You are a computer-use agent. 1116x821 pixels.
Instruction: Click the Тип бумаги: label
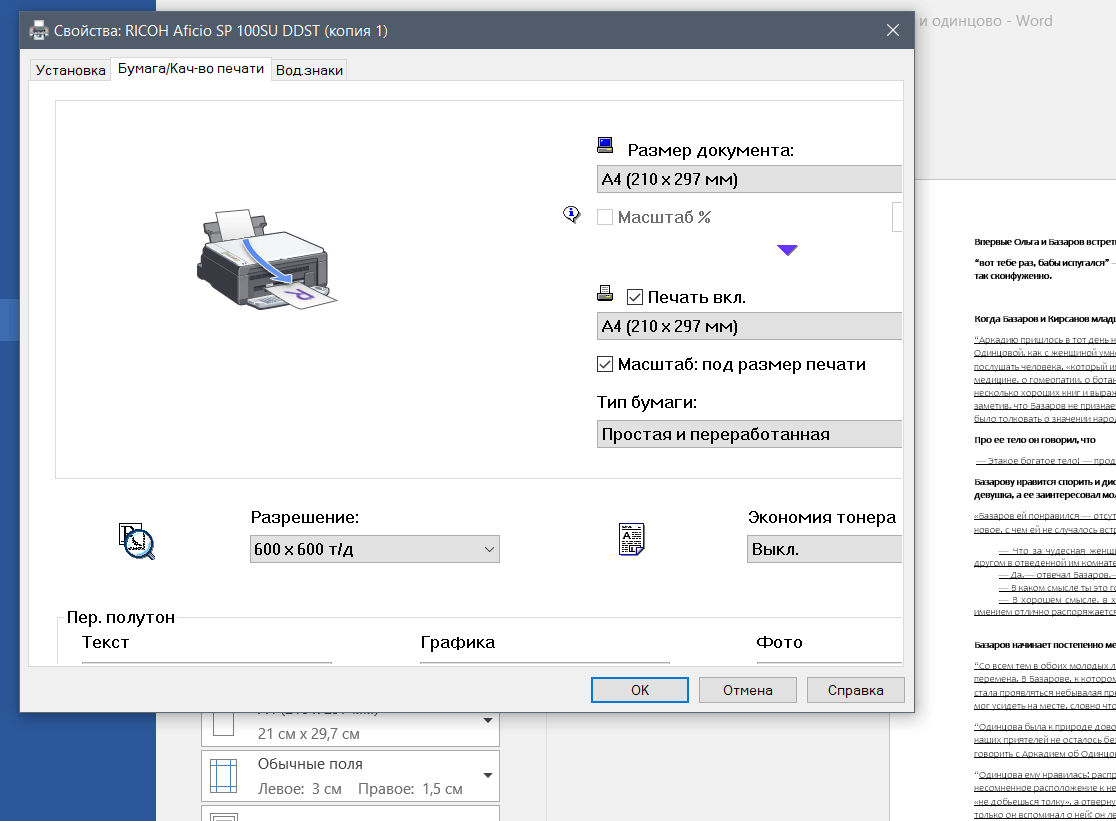(x=646, y=402)
